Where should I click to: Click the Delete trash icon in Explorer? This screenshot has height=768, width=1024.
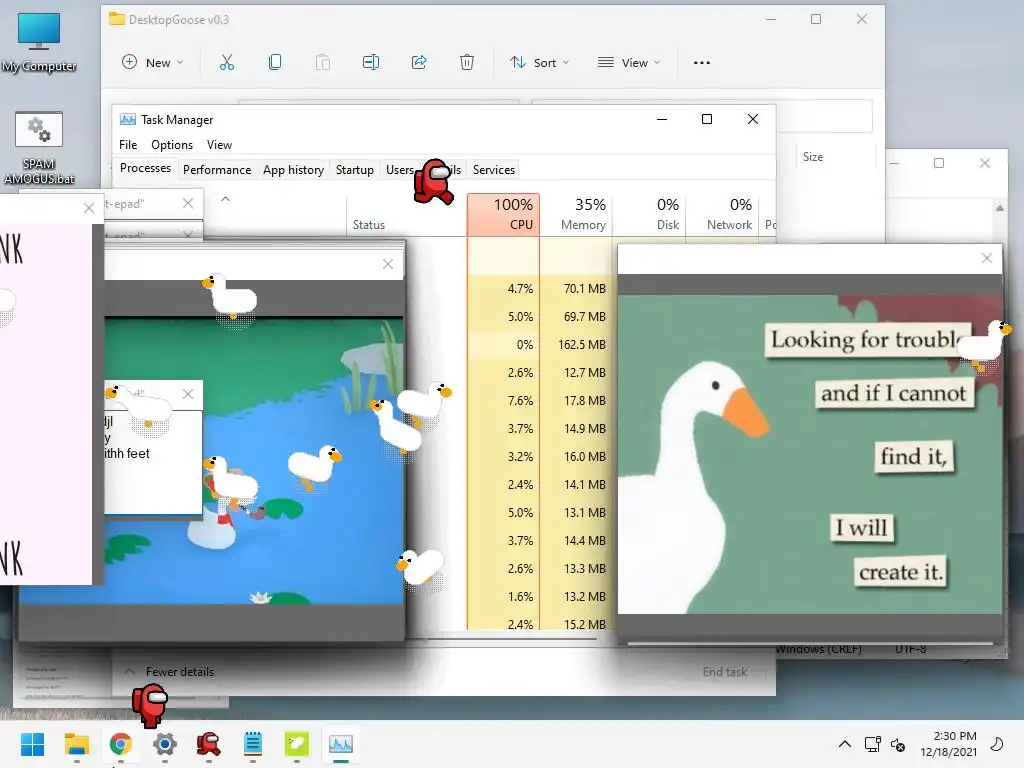[467, 63]
